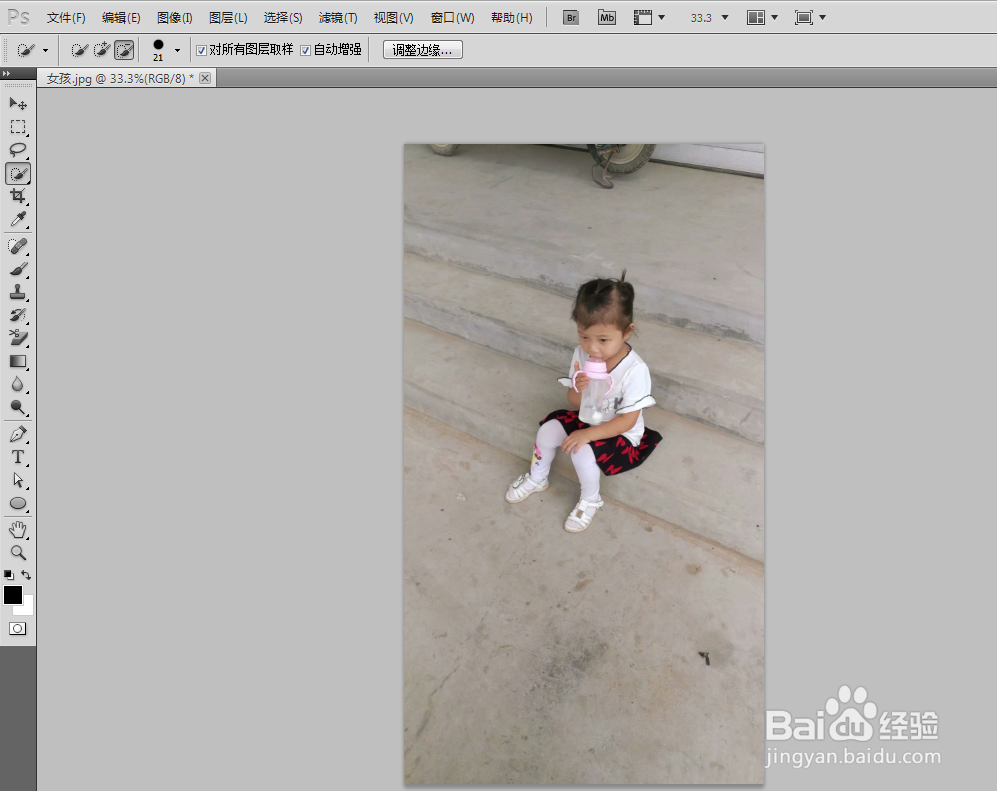
Task: Choose New Selection mode in options bar
Action: [x=79, y=50]
